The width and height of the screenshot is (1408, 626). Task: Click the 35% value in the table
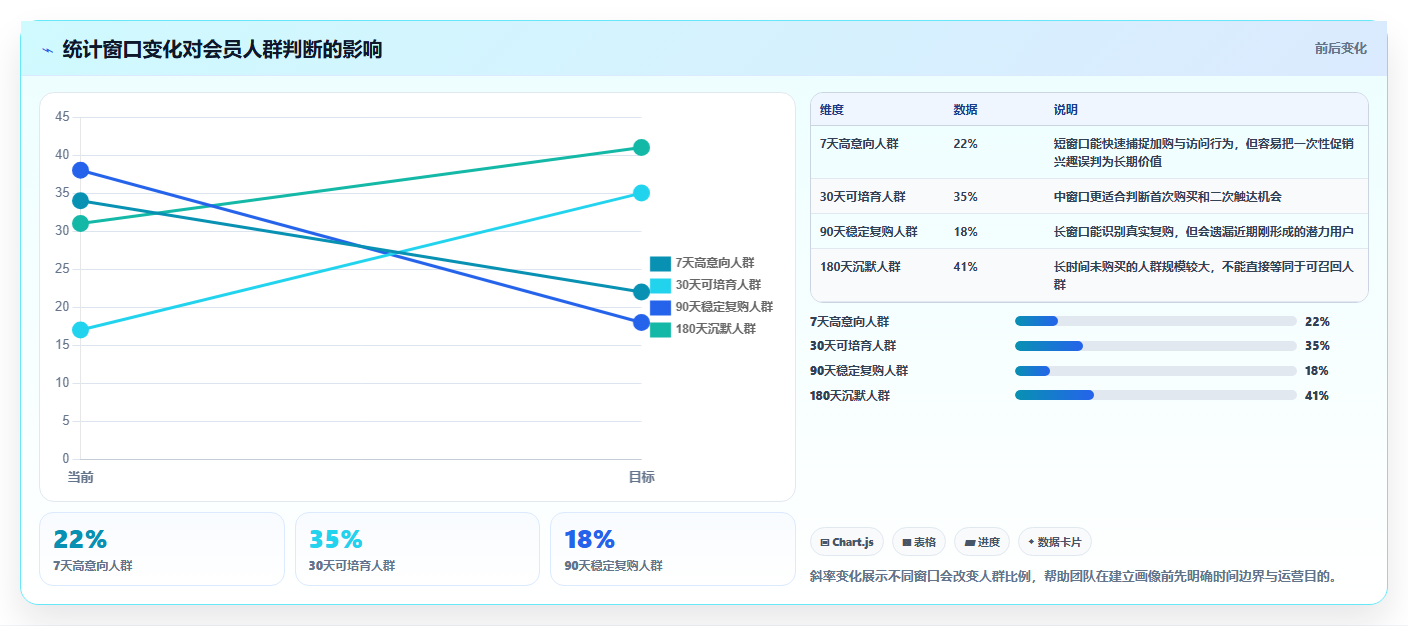965,197
